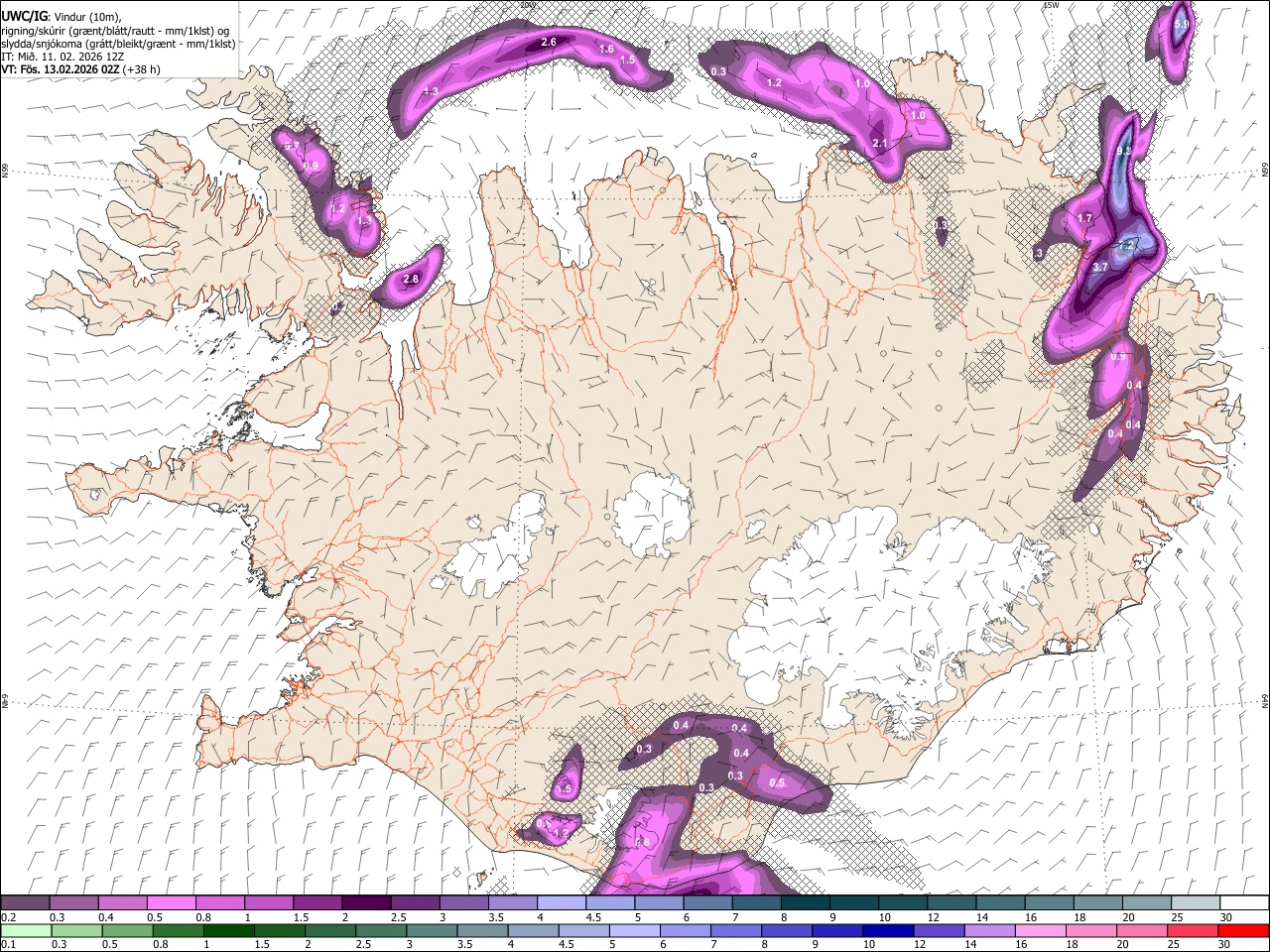Screen dimensions: 1270x952
Task: Click the '(+38 h)' forecast offset text
Action: coord(142,69)
